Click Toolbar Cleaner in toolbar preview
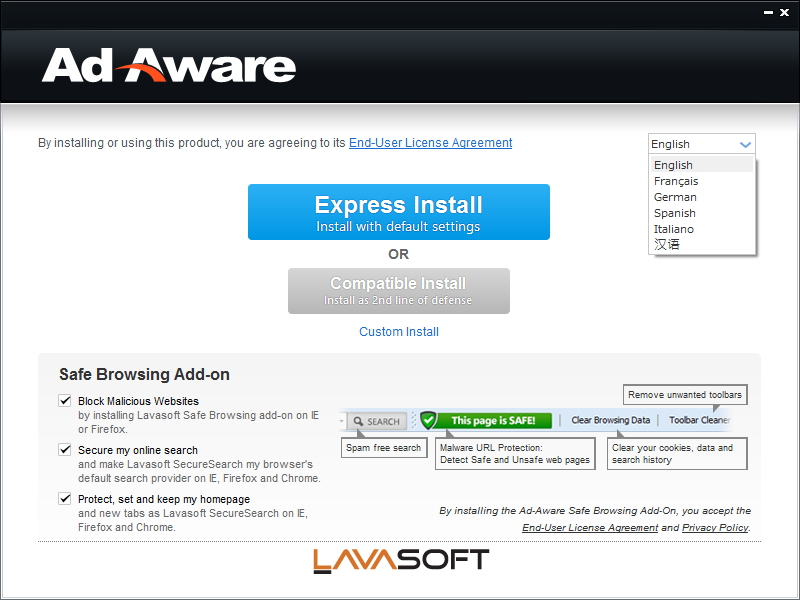 point(699,420)
